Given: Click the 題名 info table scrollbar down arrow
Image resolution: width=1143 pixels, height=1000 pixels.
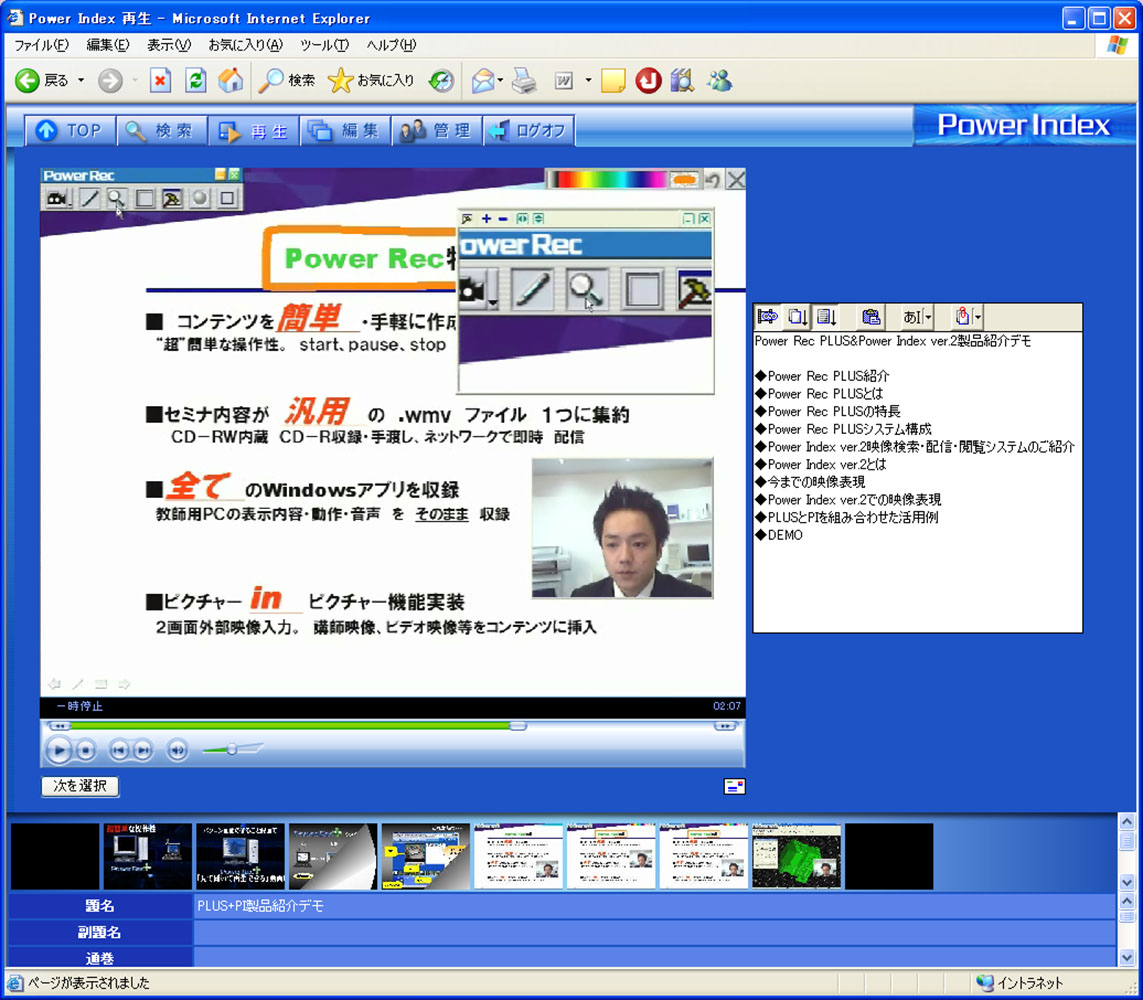Looking at the screenshot, I should pos(1126,956).
